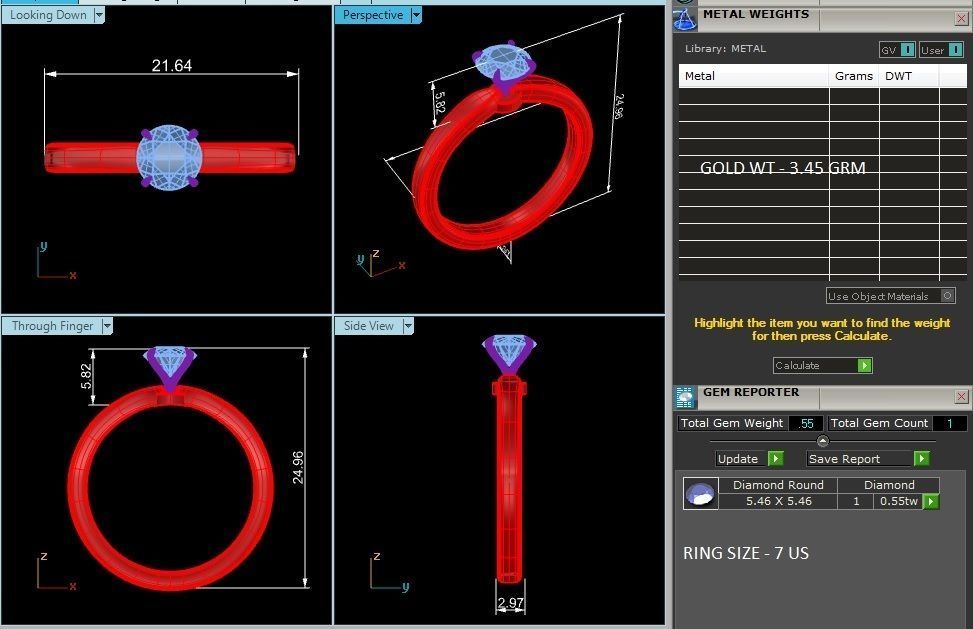This screenshot has width=973, height=629.
Task: Click the Total Gem Weight value .55
Action: 806,423
